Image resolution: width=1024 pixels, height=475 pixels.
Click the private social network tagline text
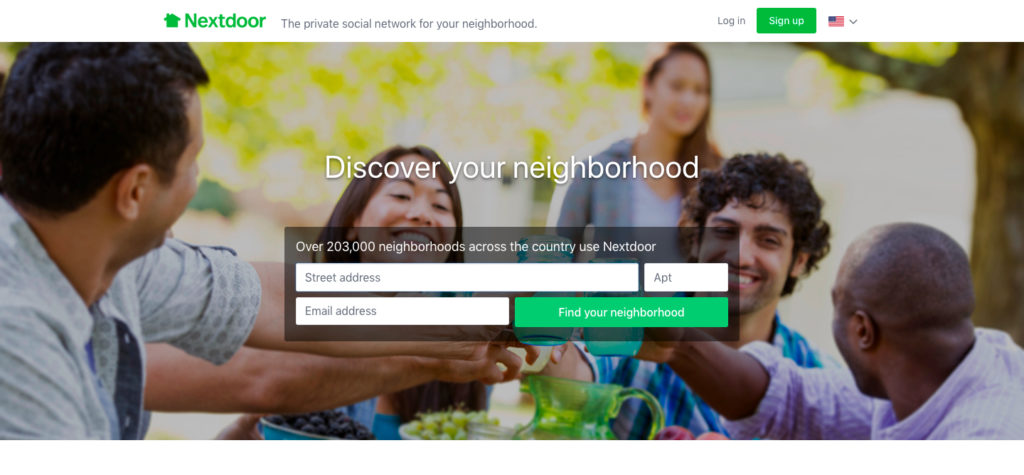tap(409, 24)
